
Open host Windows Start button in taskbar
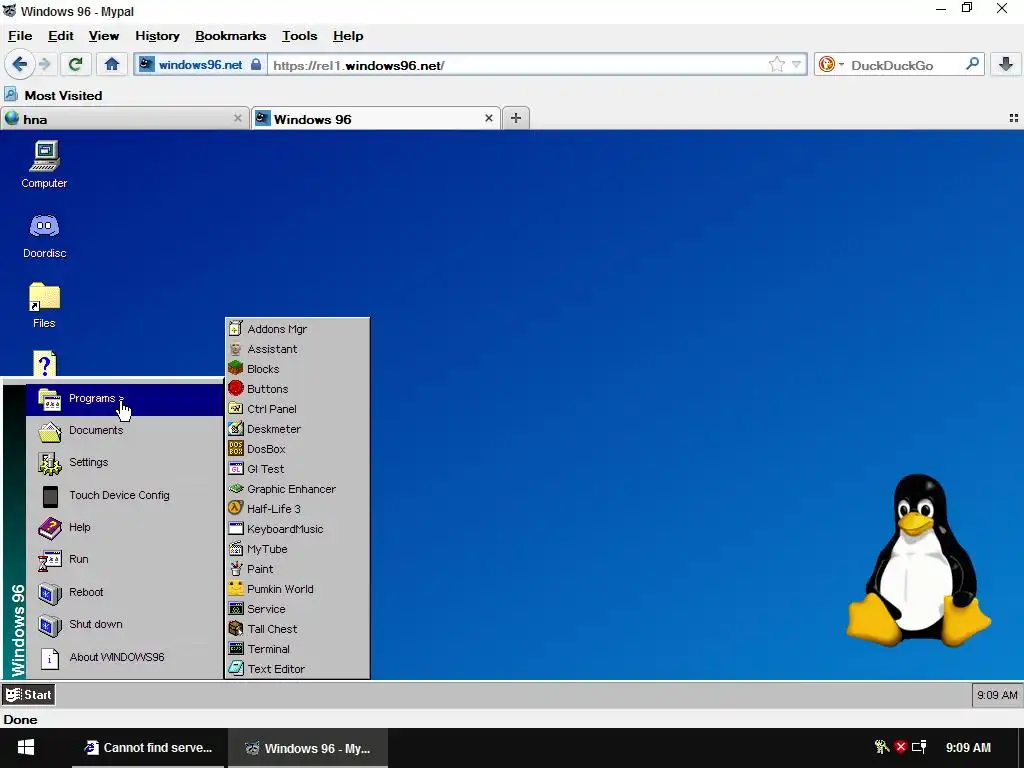[x=26, y=748]
